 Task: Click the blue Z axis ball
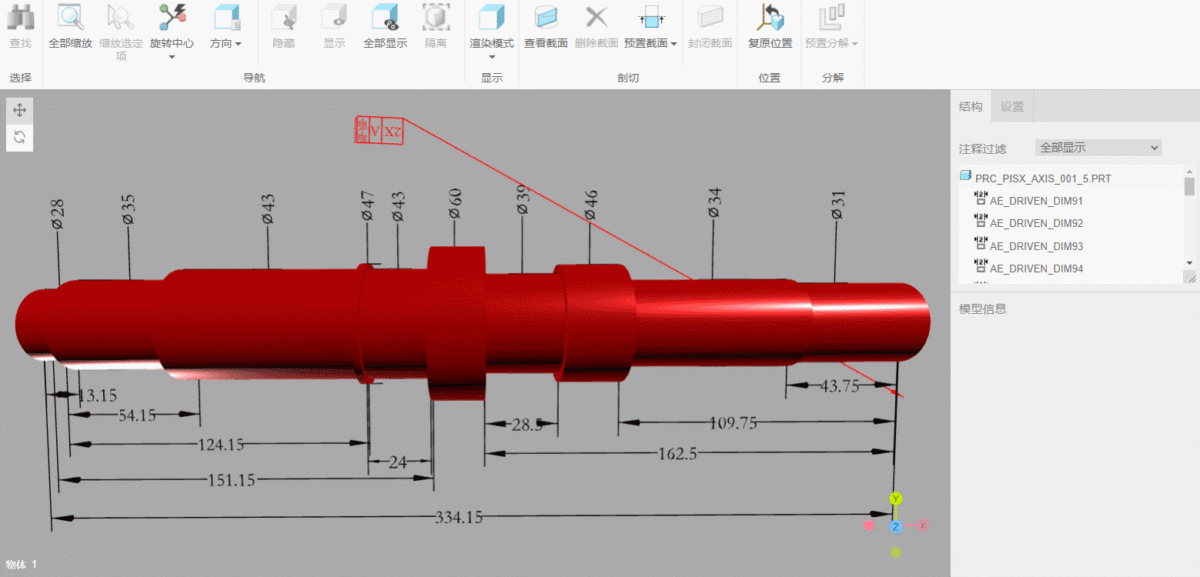coord(896,526)
